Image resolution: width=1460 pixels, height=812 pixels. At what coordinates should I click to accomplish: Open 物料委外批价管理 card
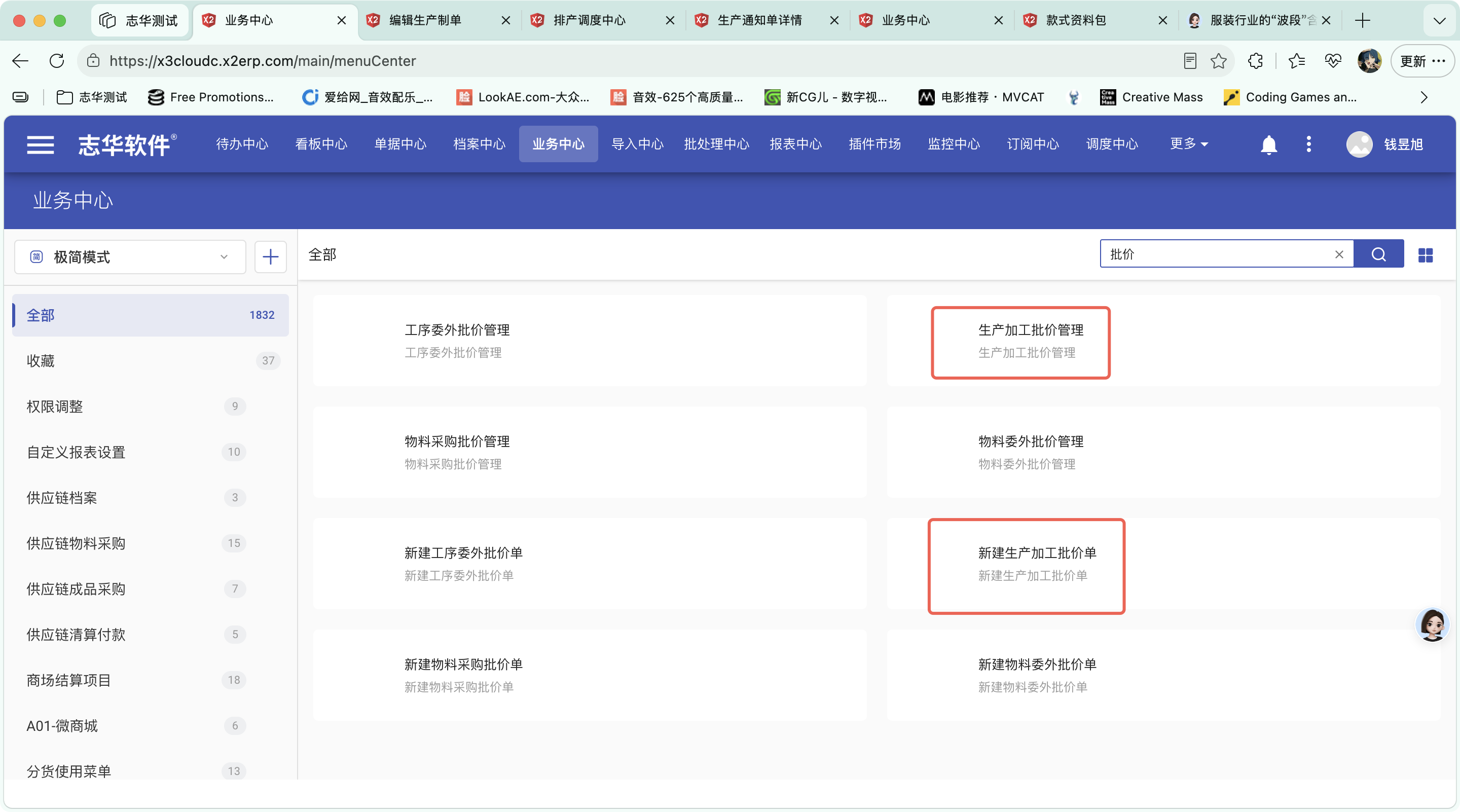(x=1163, y=452)
